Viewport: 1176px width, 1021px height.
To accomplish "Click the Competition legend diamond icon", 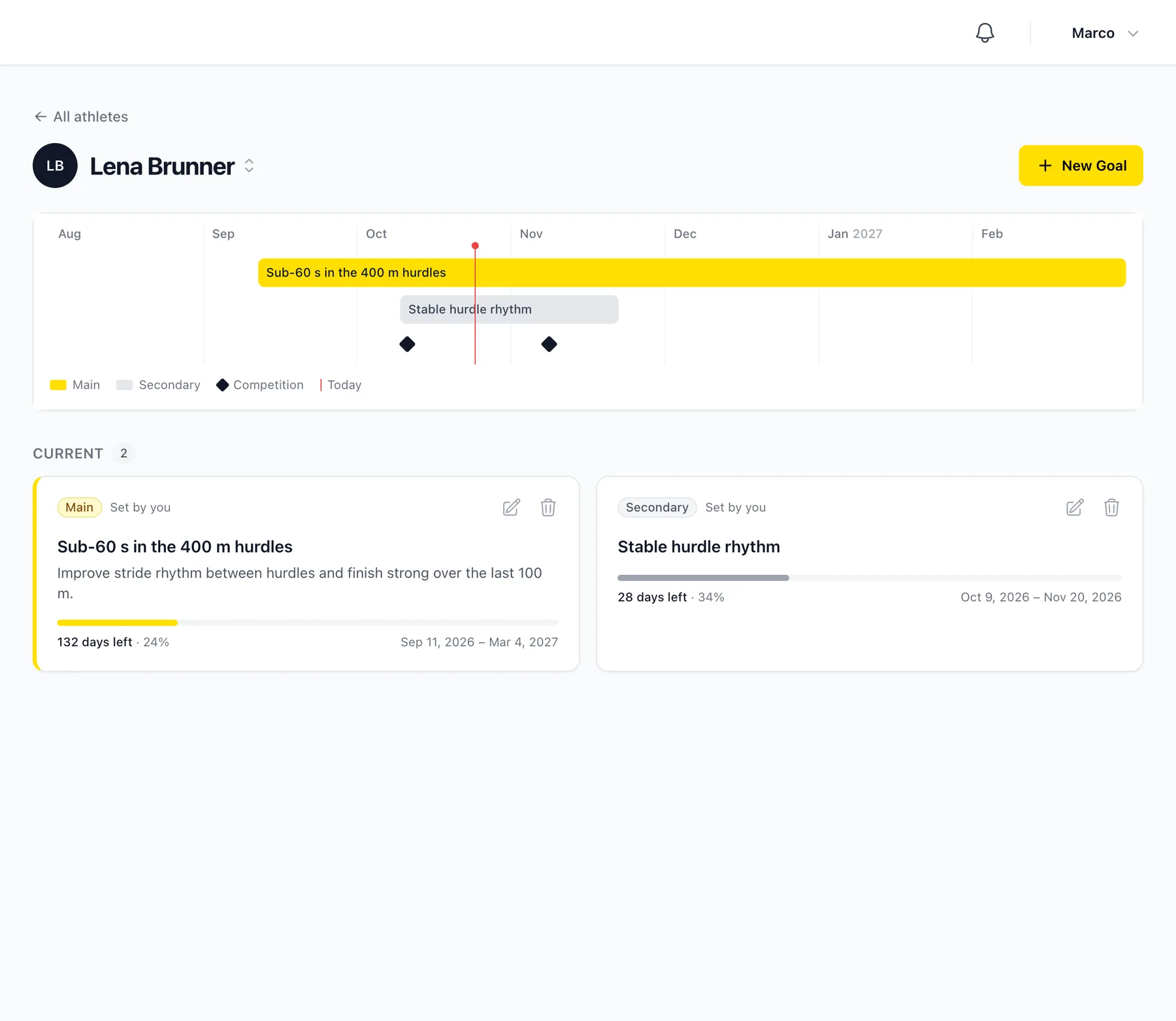I will point(223,385).
